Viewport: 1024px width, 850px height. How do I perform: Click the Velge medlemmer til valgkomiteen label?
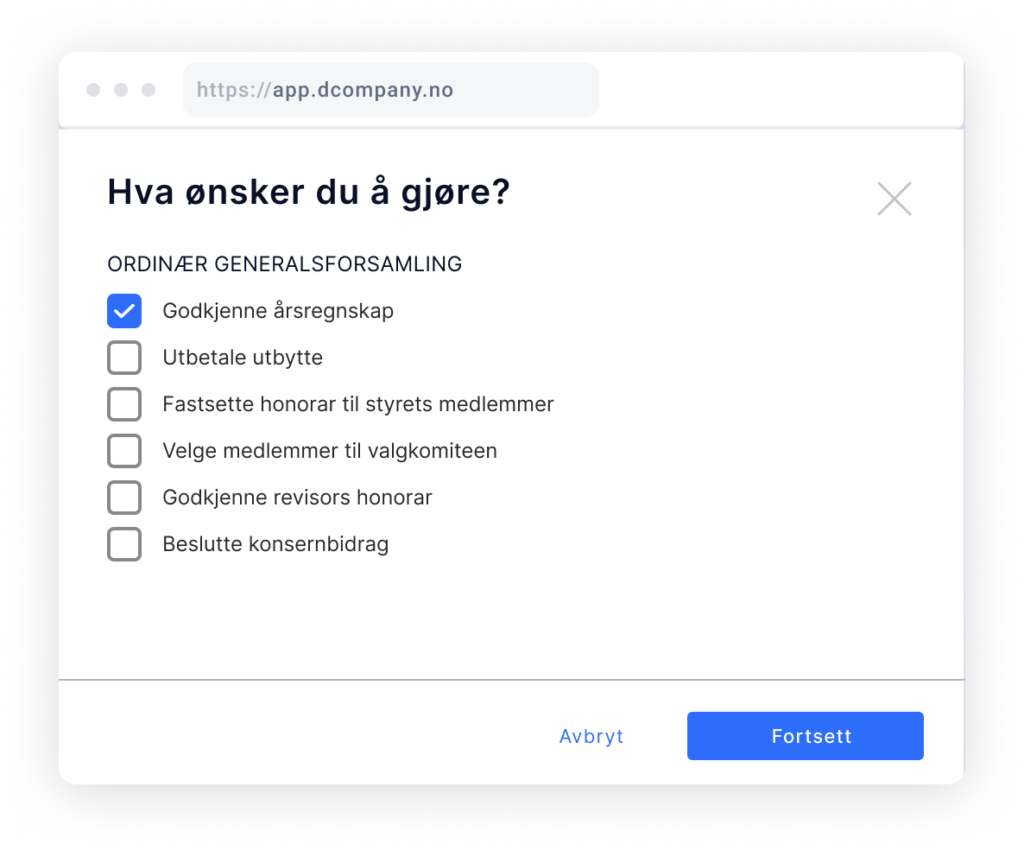pyautogui.click(x=330, y=451)
